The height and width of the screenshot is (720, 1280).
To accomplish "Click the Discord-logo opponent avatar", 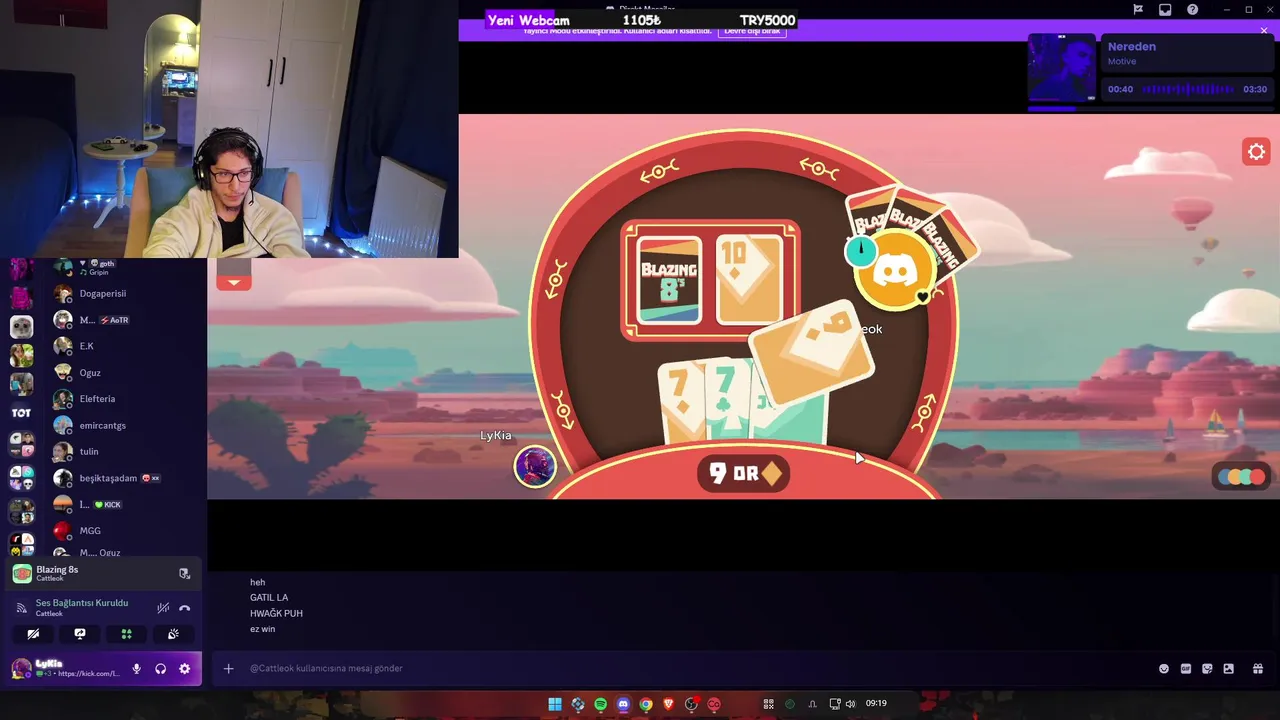I will click(895, 270).
